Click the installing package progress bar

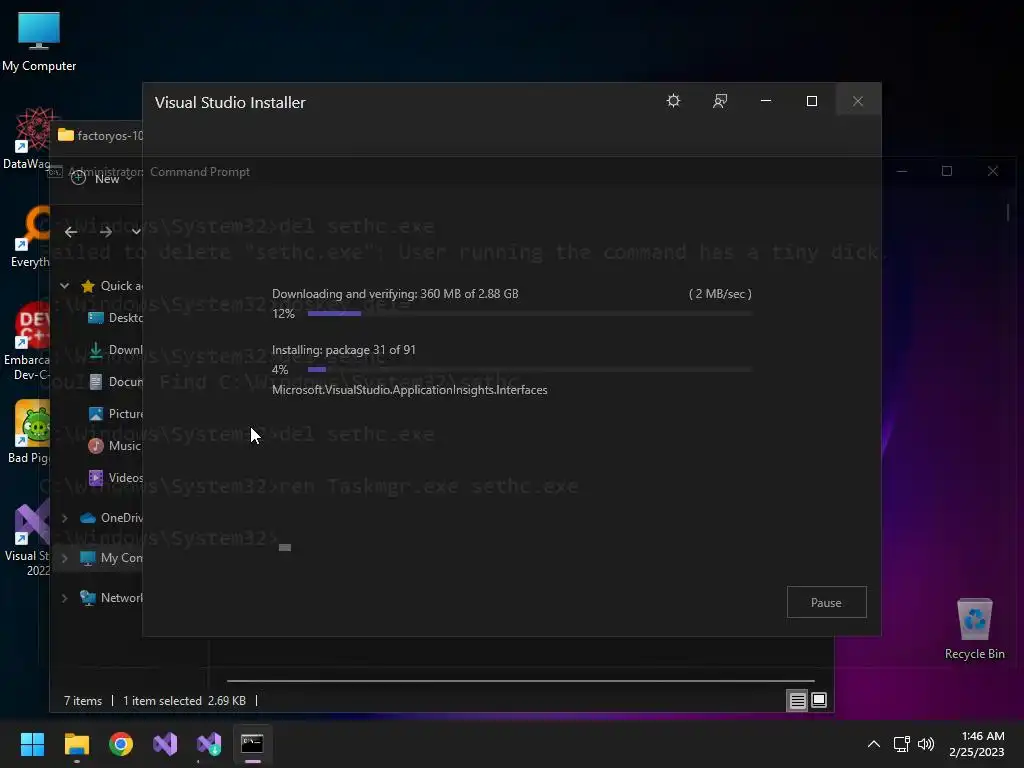pyautogui.click(x=530, y=370)
